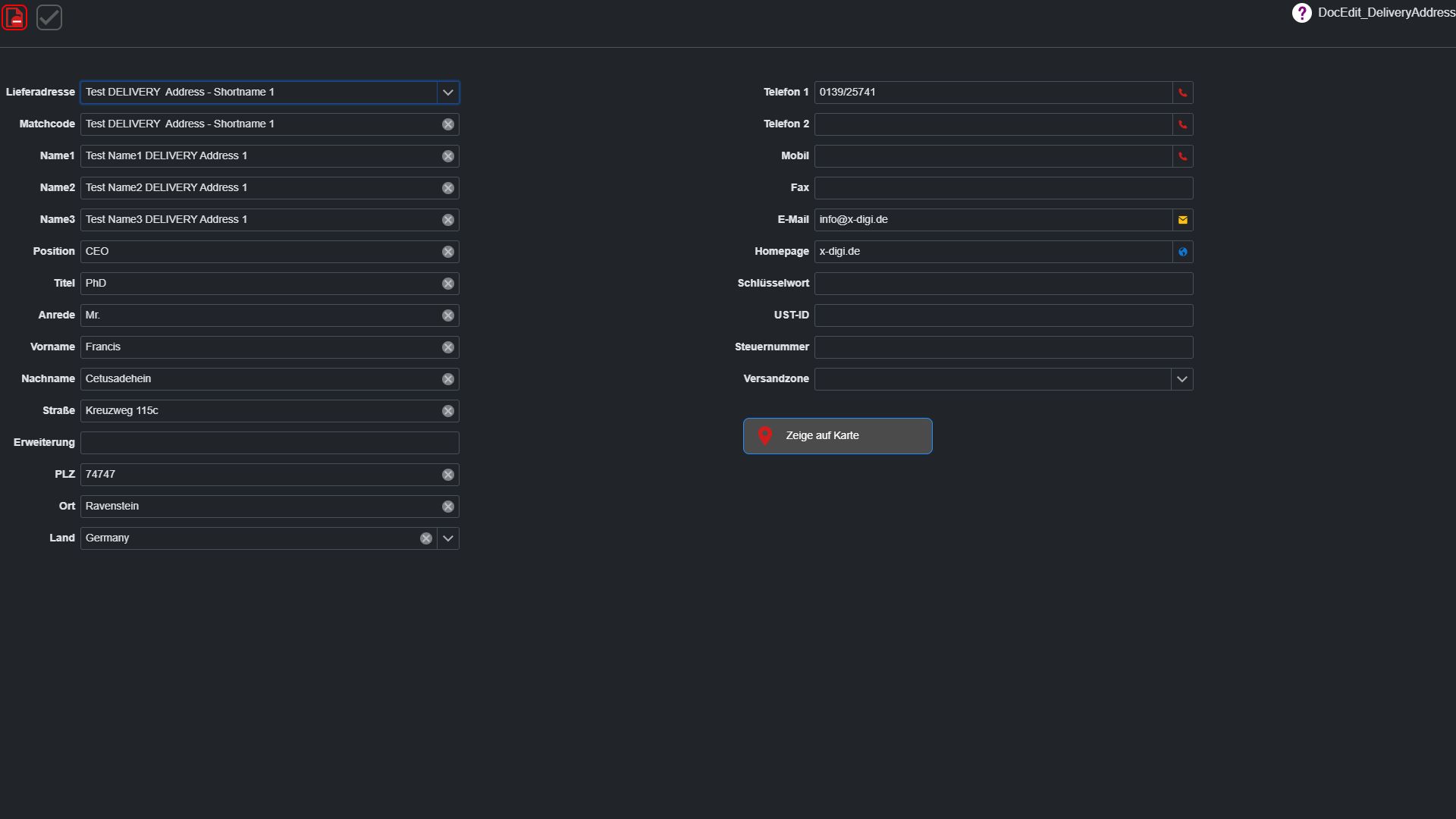
Task: Click into the Telefon 2 input field
Action: [x=993, y=124]
